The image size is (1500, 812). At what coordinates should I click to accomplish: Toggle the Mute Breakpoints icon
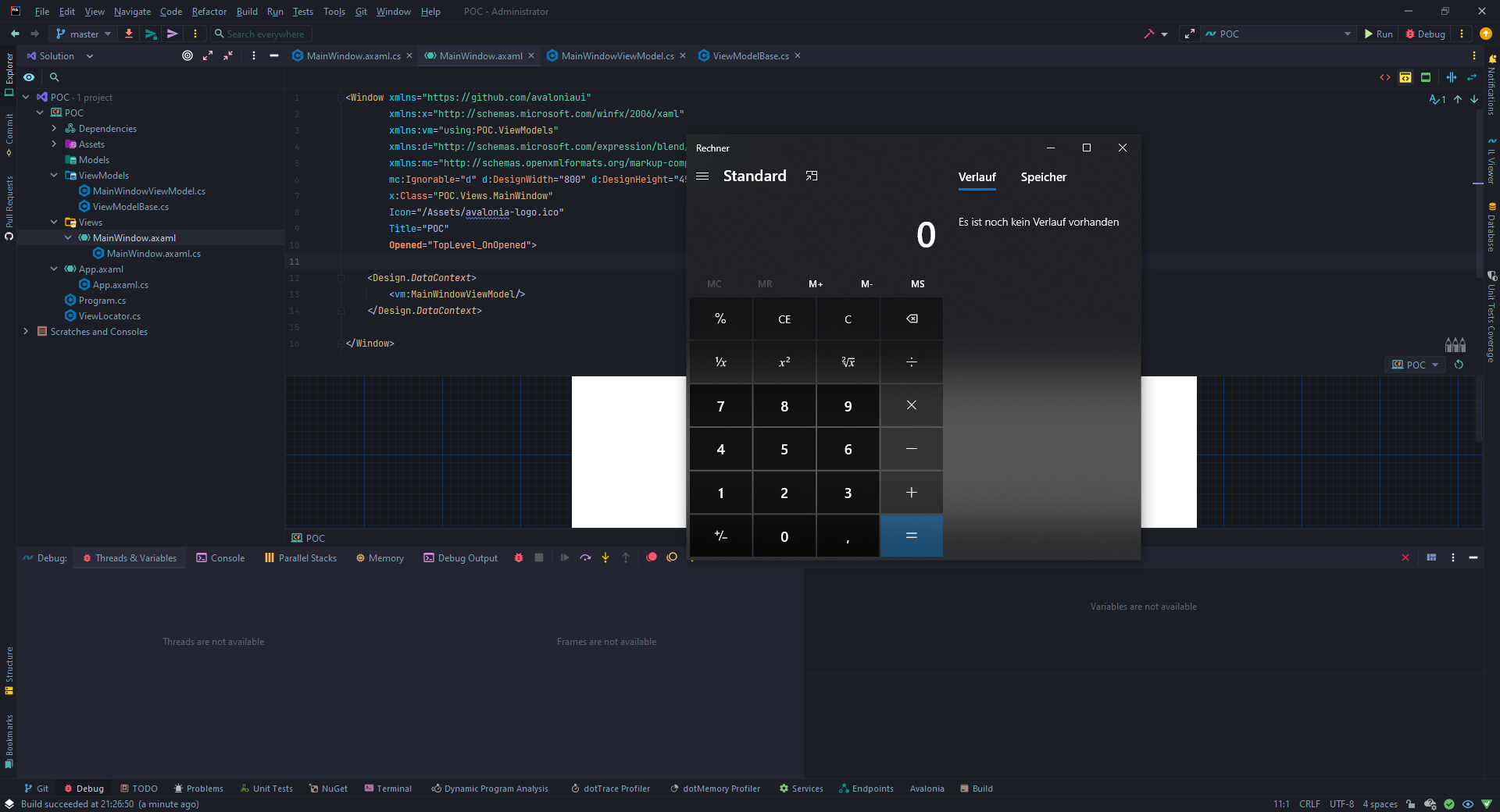(672, 557)
